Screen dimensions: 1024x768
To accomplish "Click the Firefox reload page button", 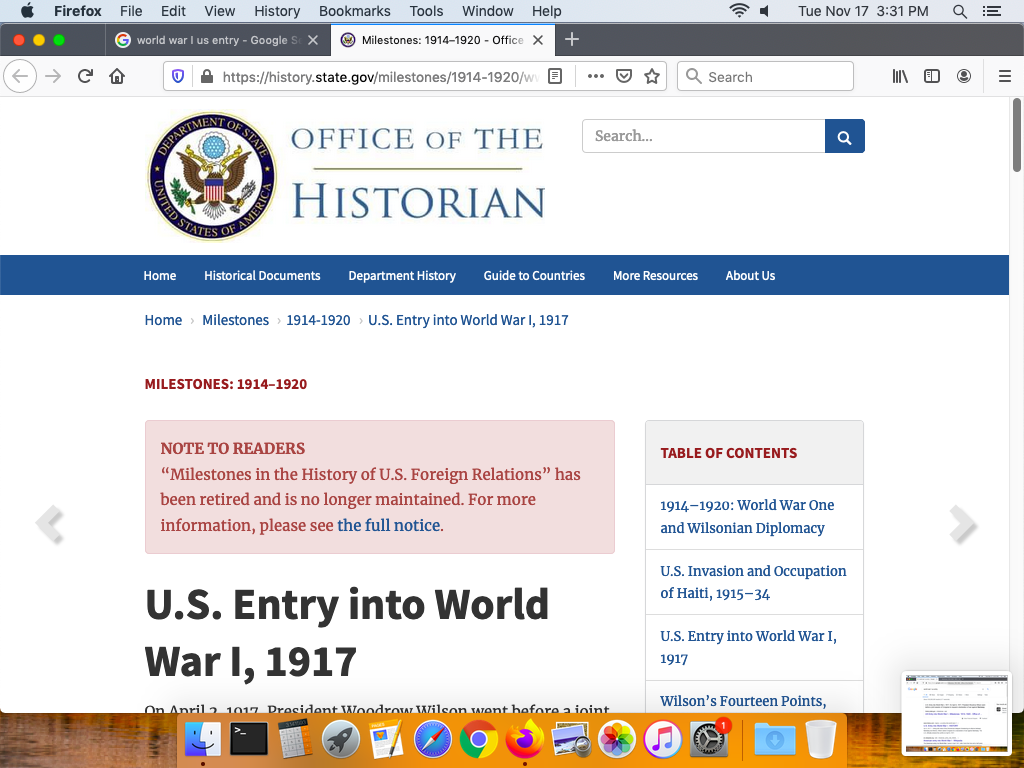I will point(86,77).
